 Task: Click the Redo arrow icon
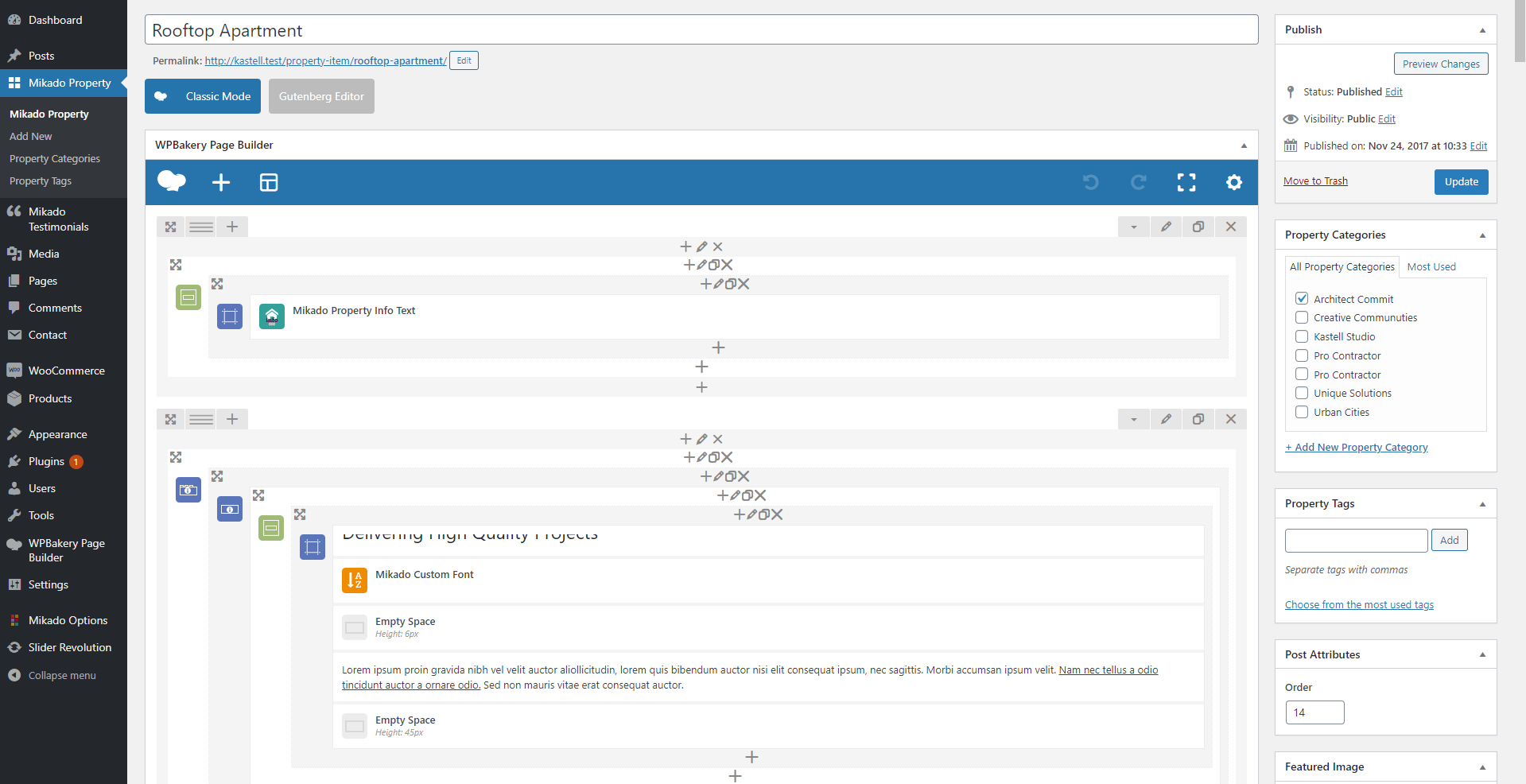[1139, 182]
